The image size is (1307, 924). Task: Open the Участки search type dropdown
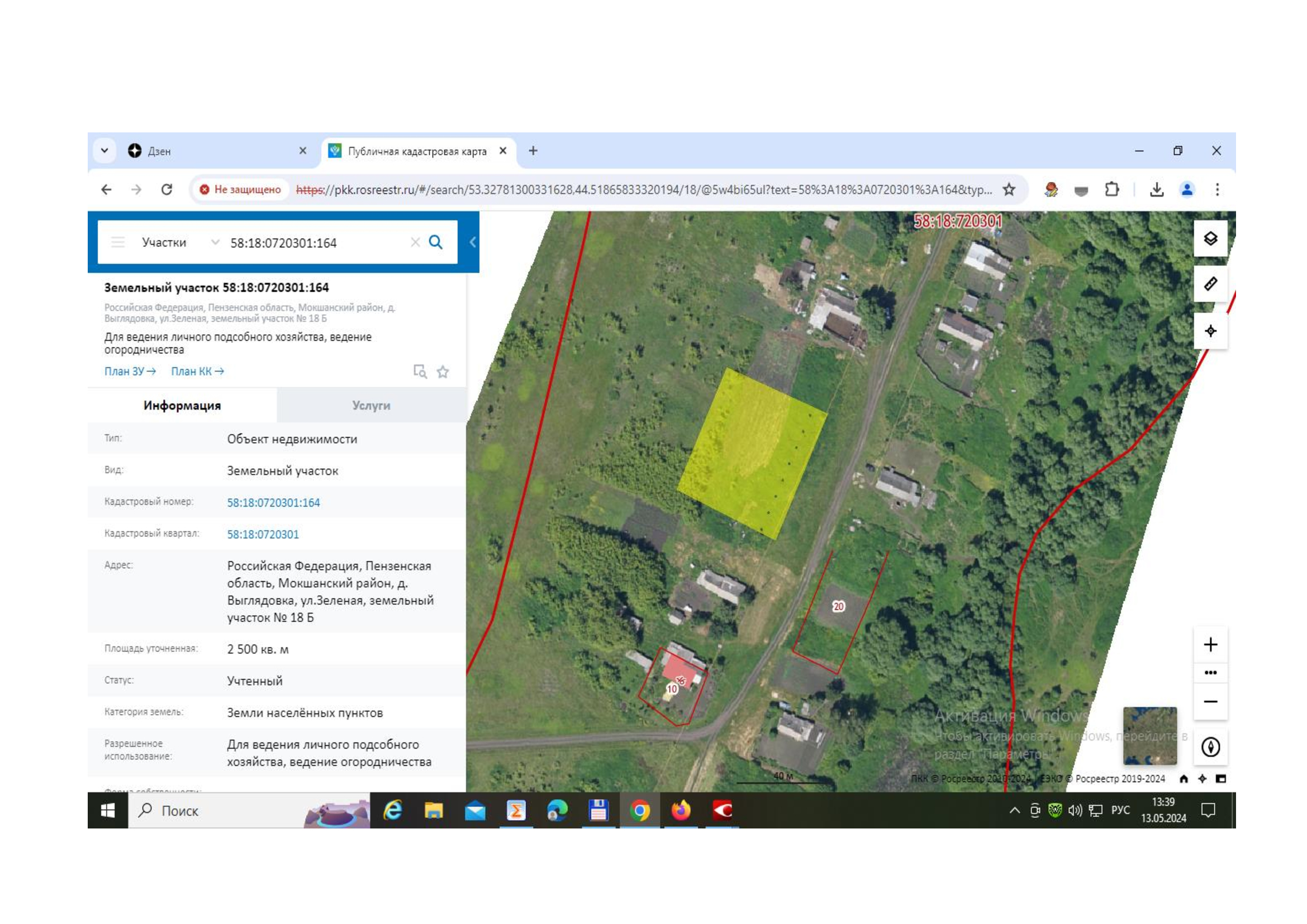[x=180, y=242]
